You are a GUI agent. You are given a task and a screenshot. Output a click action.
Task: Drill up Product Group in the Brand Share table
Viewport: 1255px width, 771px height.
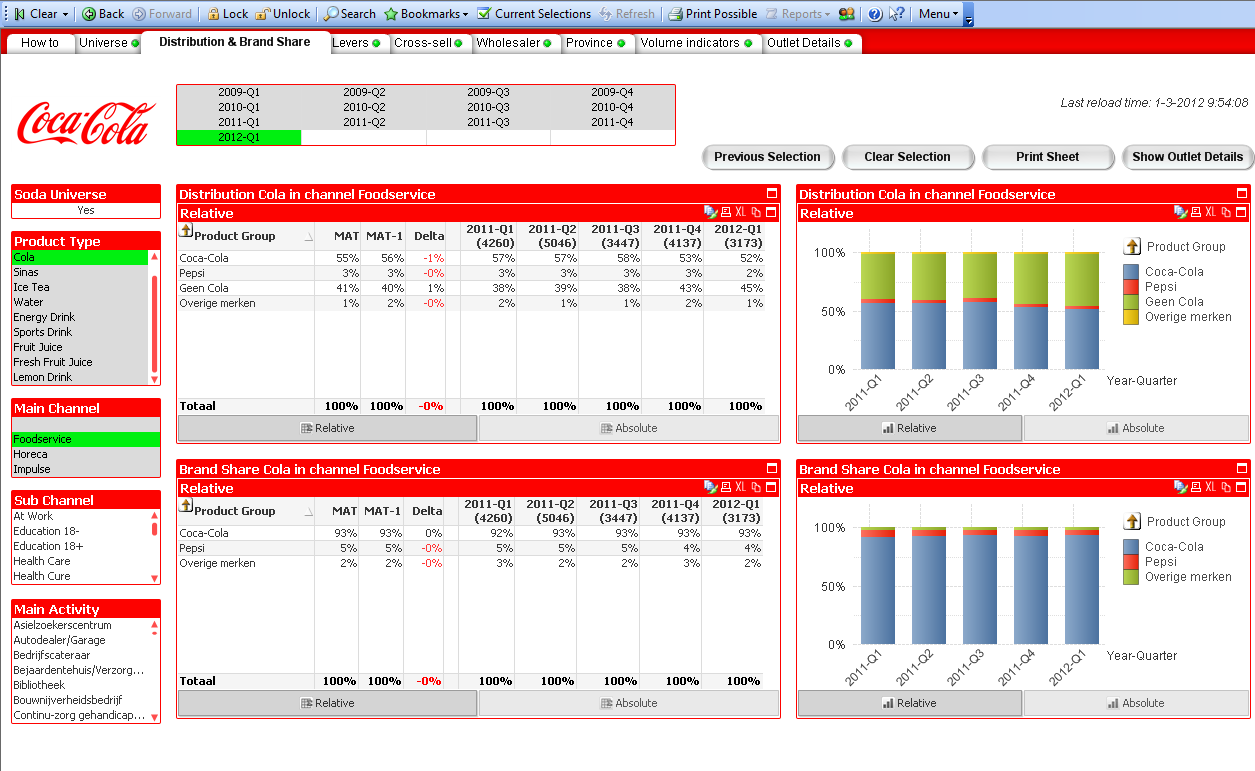(x=185, y=506)
